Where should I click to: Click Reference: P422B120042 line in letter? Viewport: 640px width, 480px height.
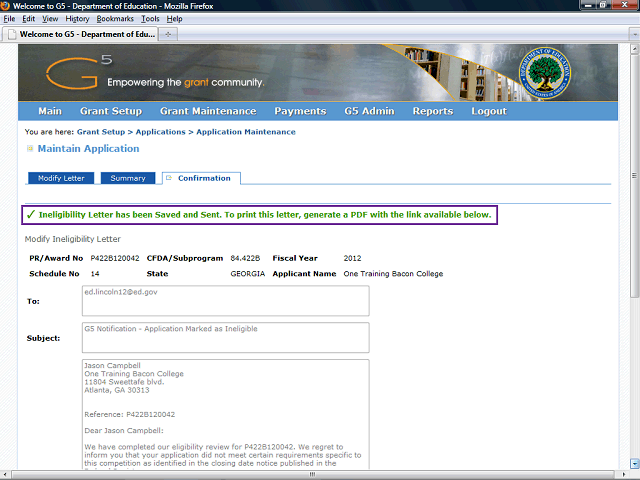129,415
